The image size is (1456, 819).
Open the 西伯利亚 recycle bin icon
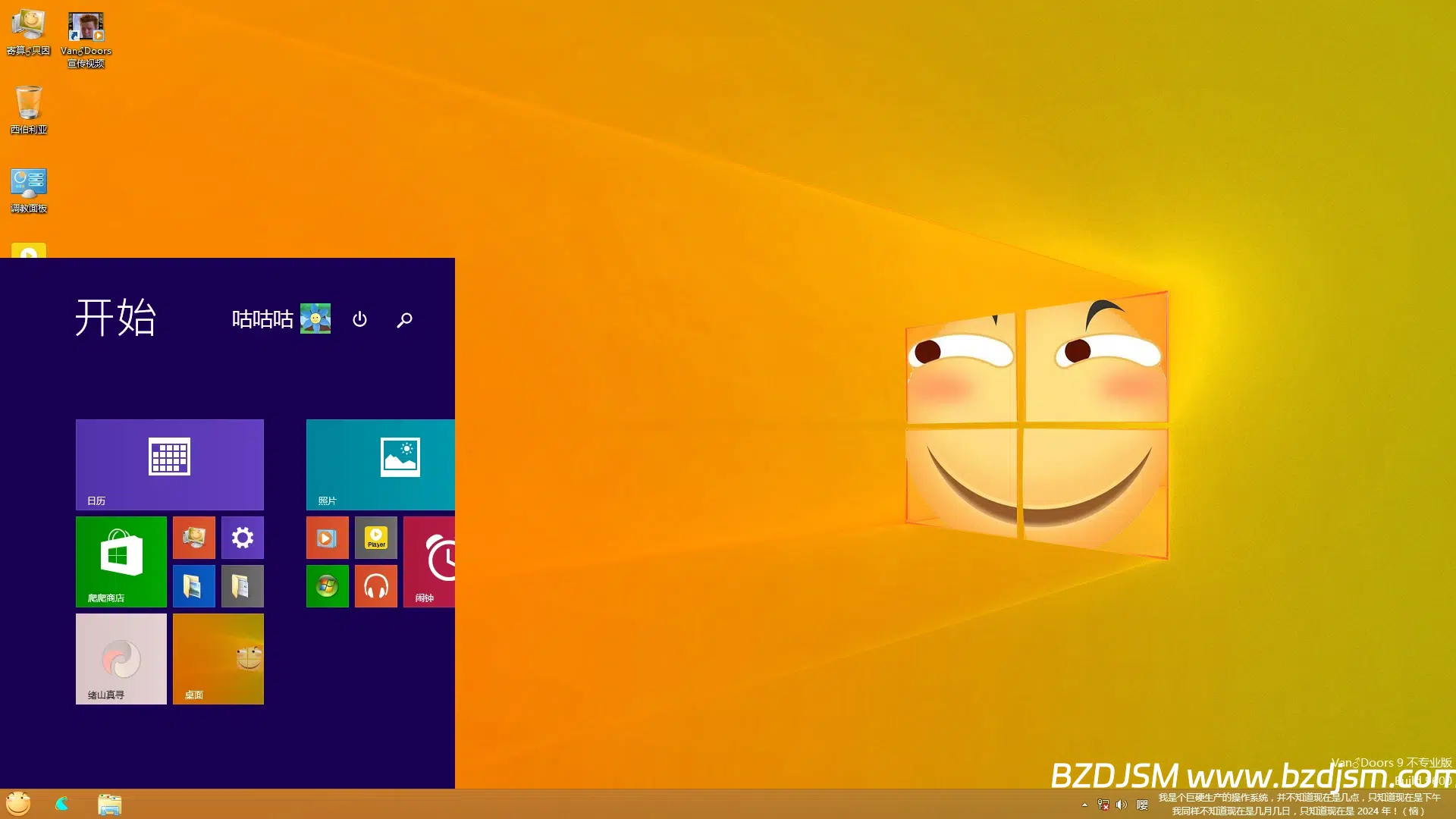[x=29, y=110]
